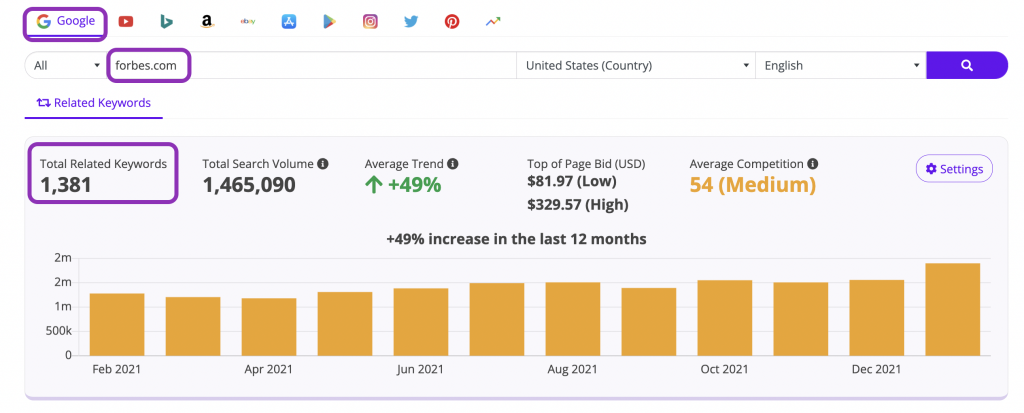Open the United States country dropdown

(636, 66)
